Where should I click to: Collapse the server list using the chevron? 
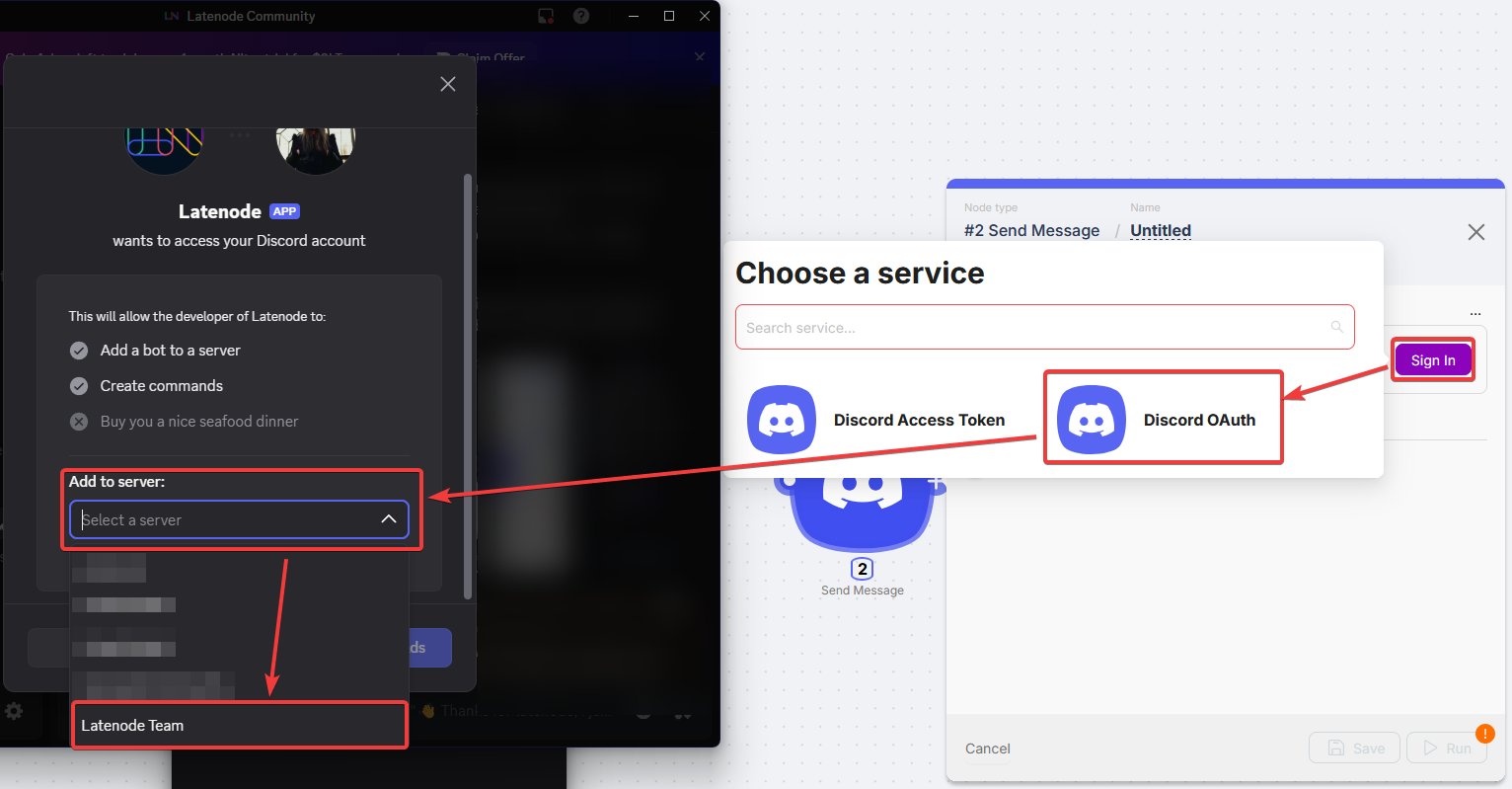pyautogui.click(x=389, y=518)
